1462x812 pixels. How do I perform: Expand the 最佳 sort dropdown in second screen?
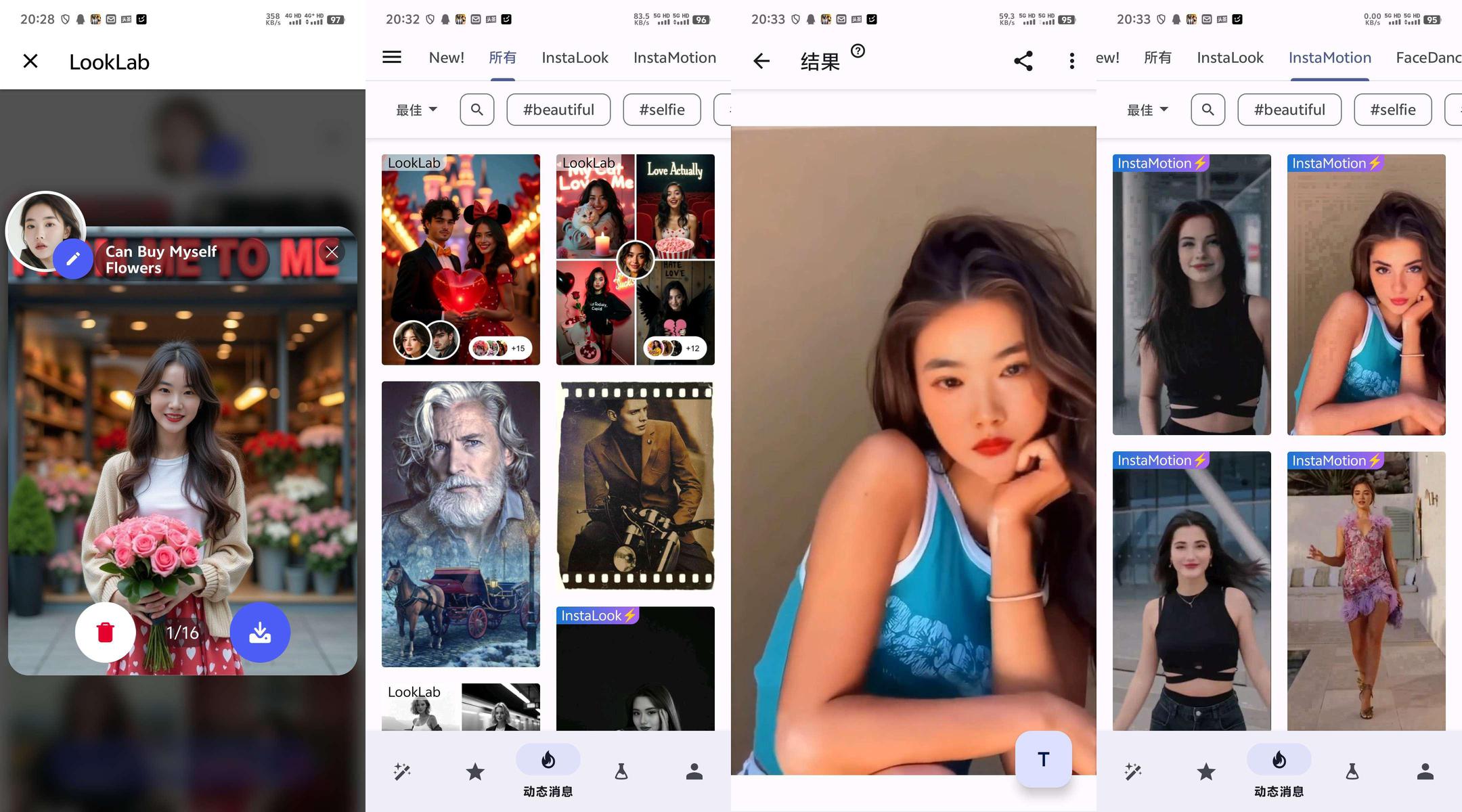416,110
